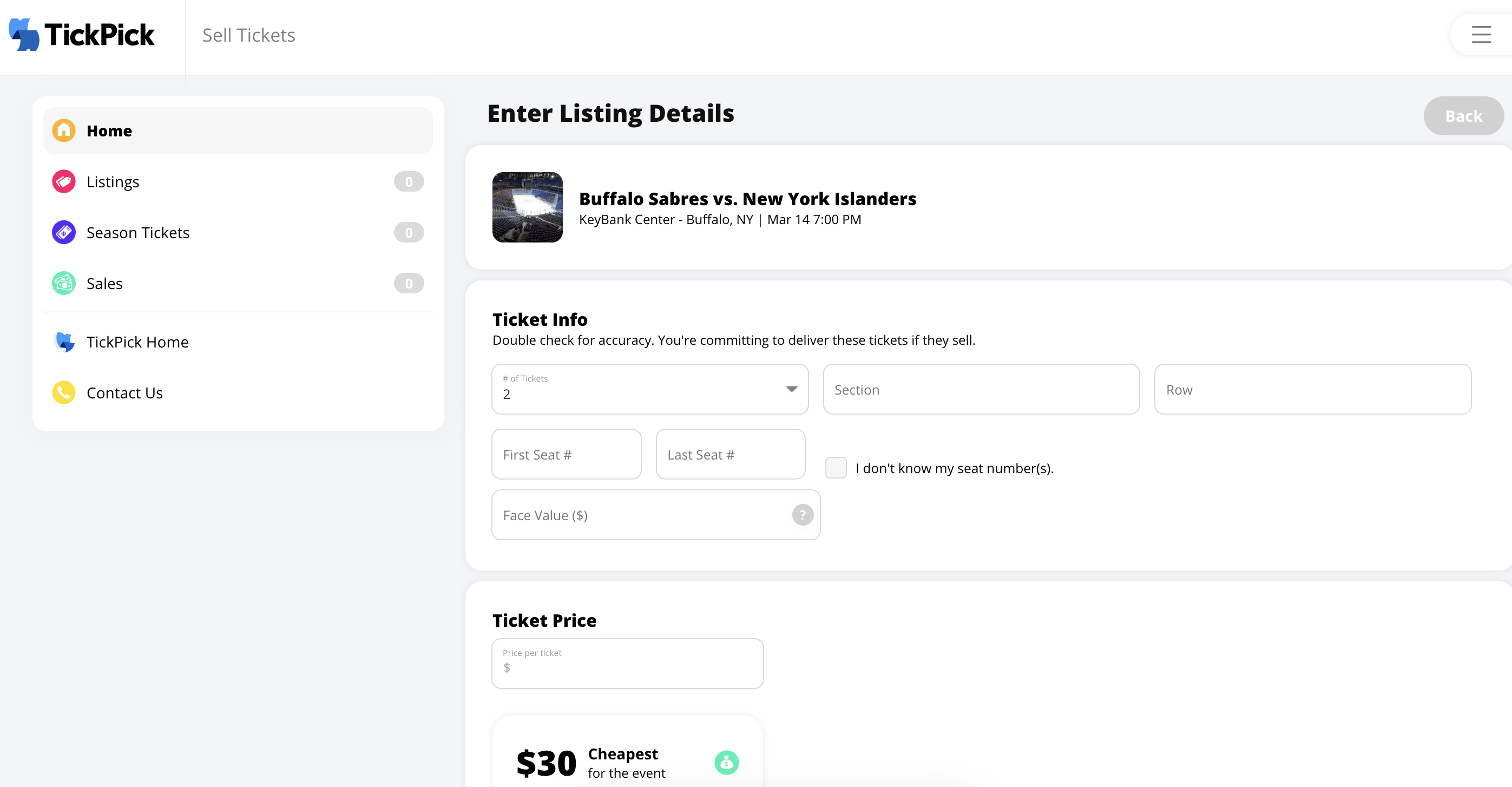Click the green money bag icon by $30

tap(727, 762)
